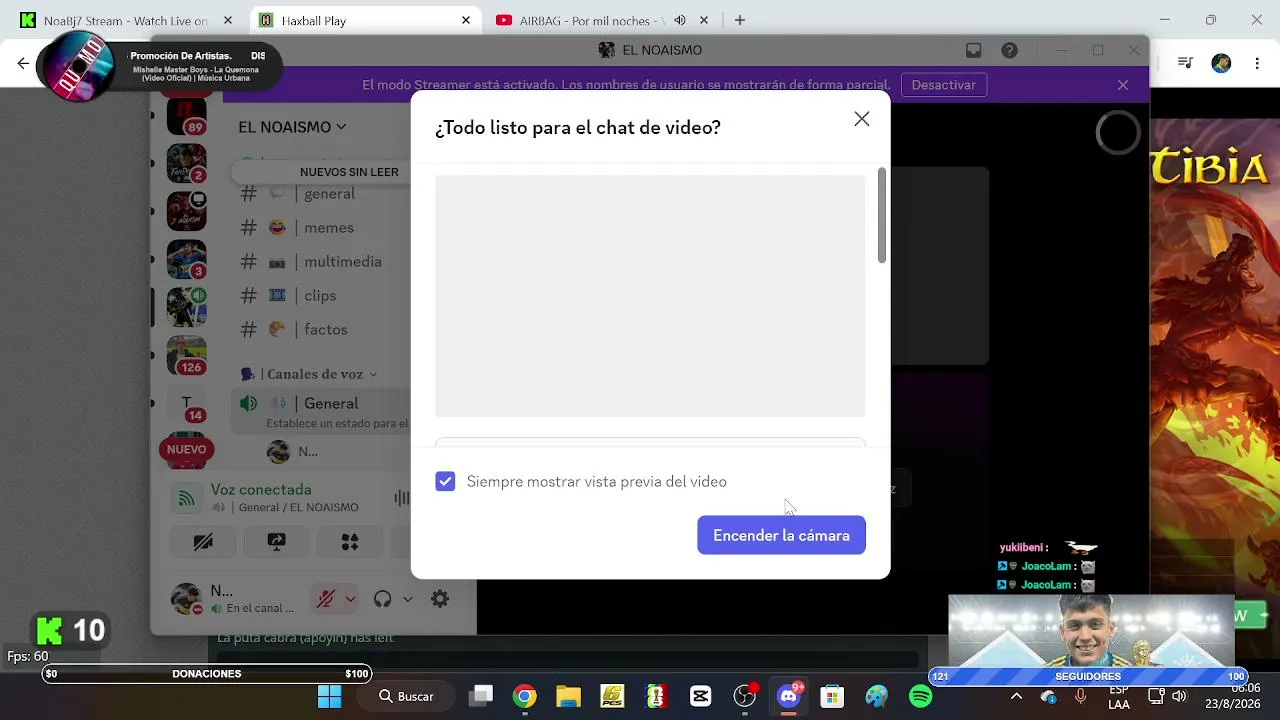Turn on the camera with Encender la cámara
Image resolution: width=1280 pixels, height=720 pixels.
781,535
